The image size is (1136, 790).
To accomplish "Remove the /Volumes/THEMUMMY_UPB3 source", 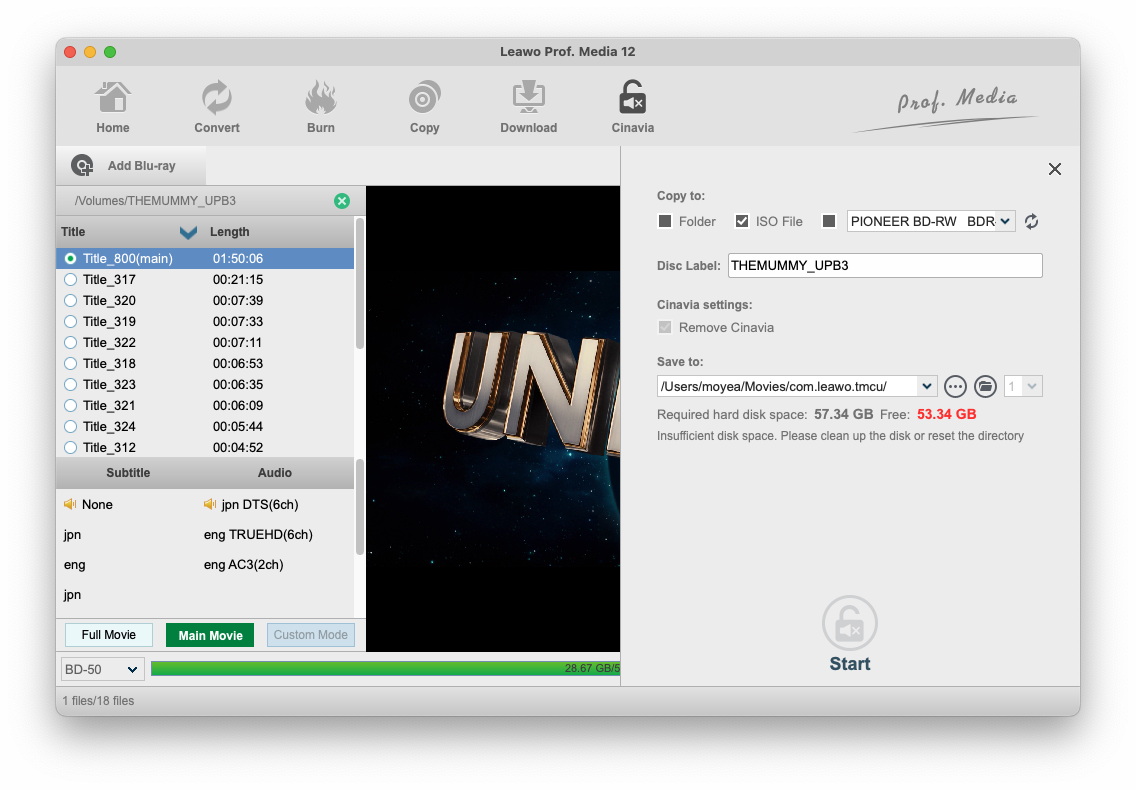I will pos(342,201).
